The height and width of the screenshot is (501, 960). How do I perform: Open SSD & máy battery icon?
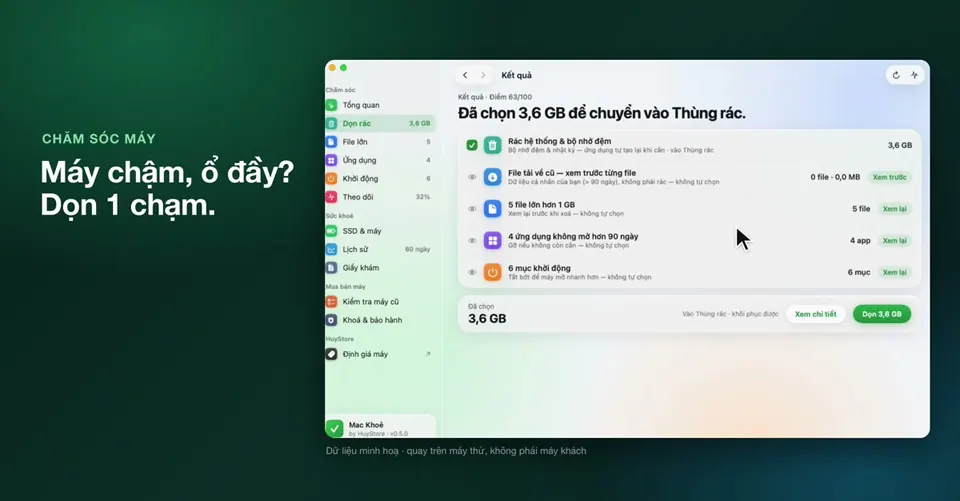point(331,231)
